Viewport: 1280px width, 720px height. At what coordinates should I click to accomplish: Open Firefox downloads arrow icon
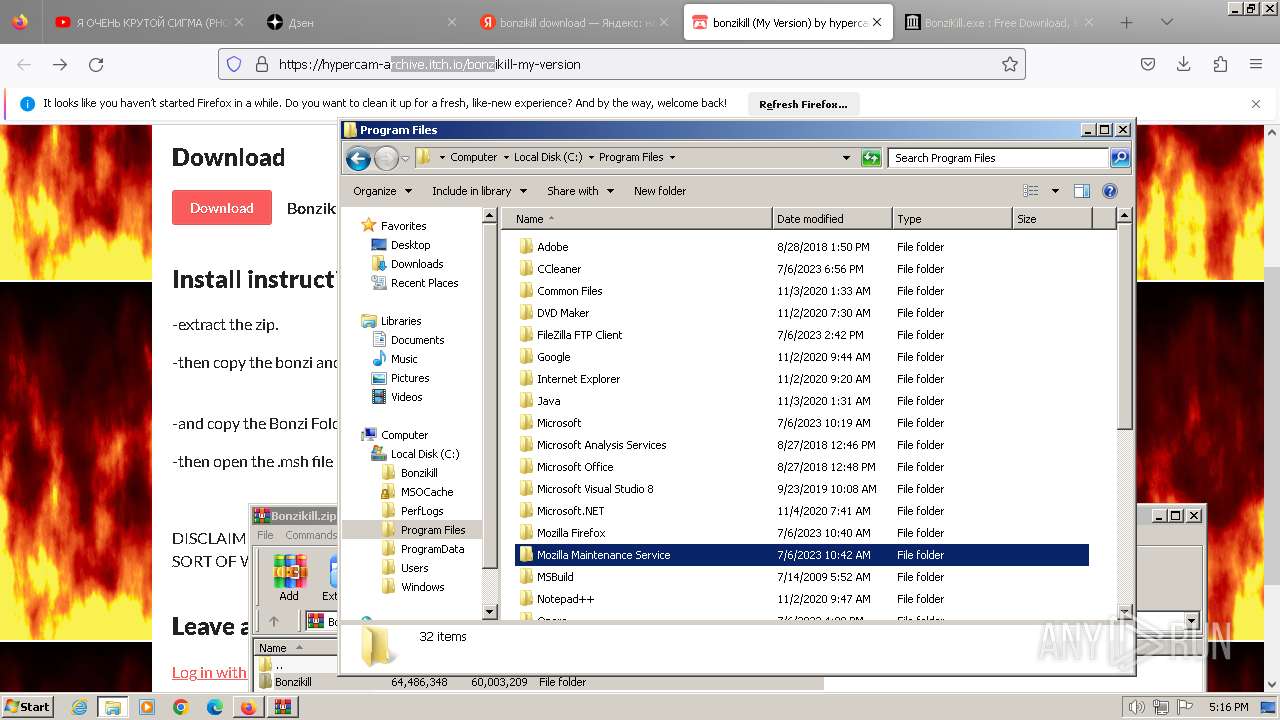click(1184, 64)
